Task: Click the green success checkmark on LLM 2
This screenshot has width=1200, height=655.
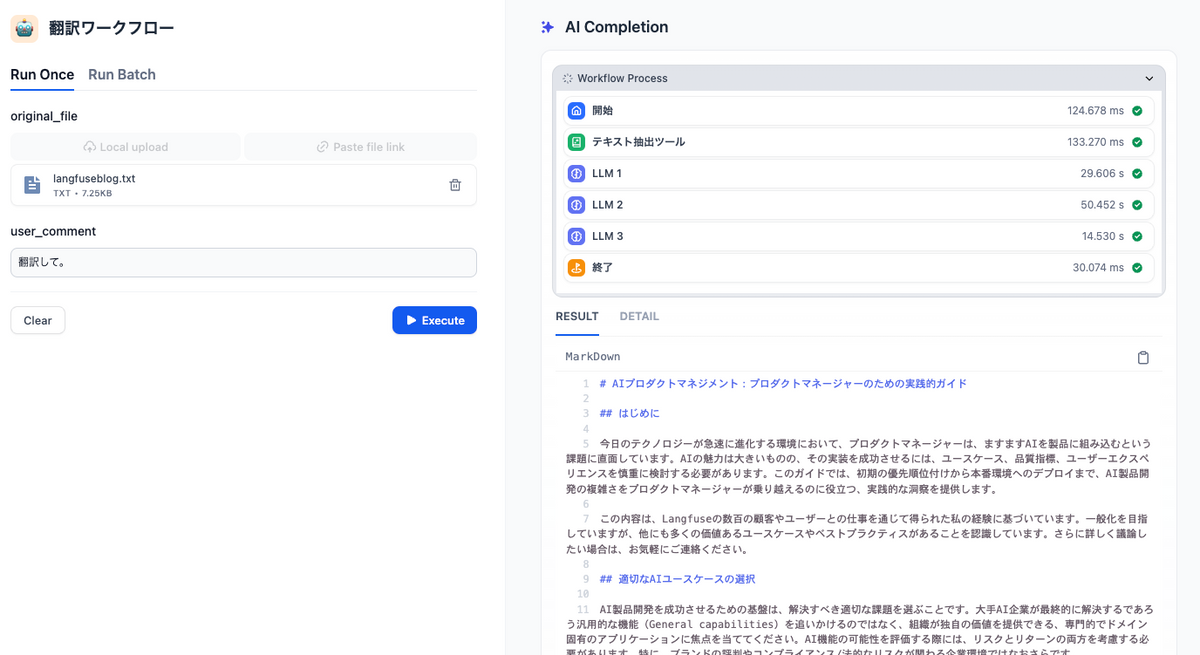Action: click(x=1137, y=204)
